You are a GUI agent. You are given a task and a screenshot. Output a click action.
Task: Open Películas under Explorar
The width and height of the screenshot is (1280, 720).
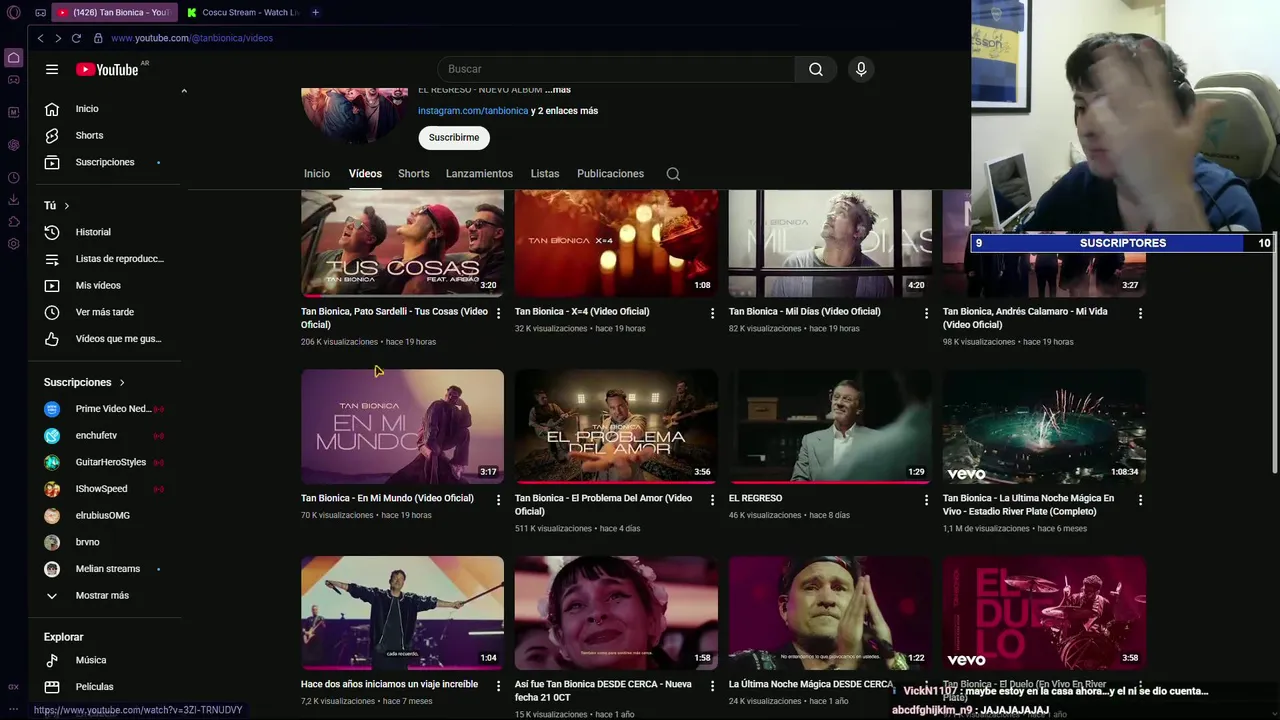(x=108, y=687)
